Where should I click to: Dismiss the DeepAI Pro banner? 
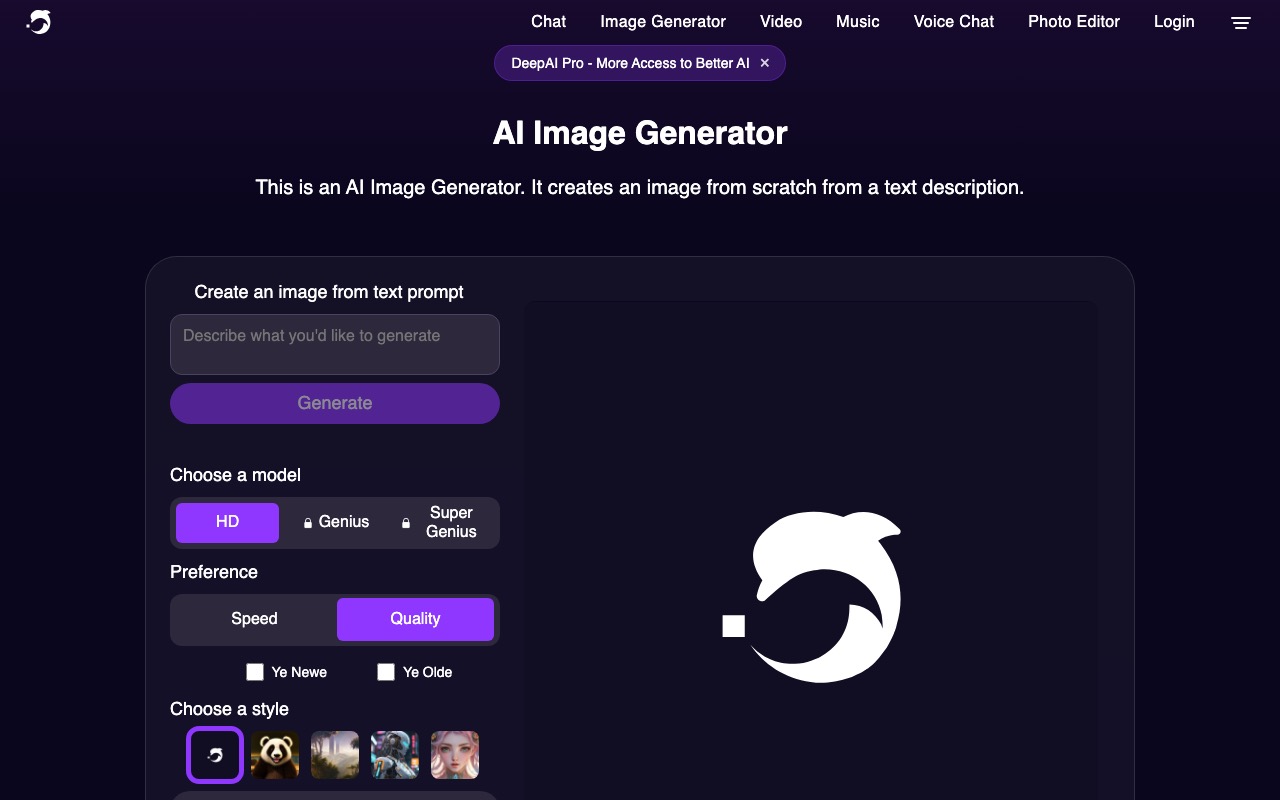[x=764, y=62]
